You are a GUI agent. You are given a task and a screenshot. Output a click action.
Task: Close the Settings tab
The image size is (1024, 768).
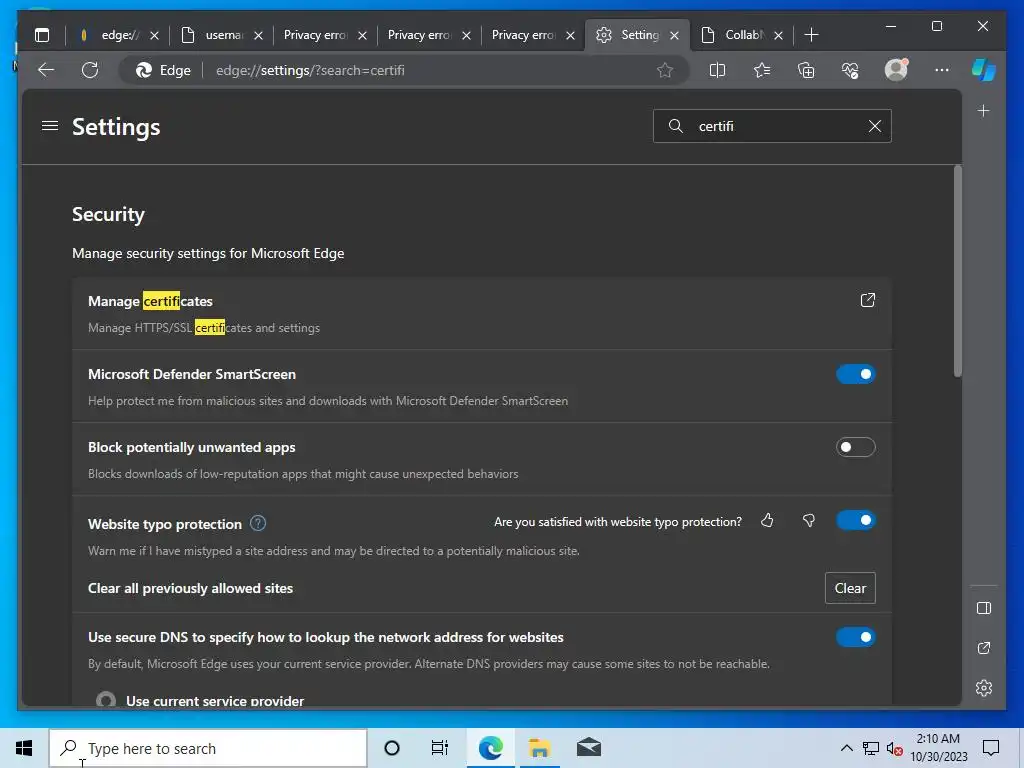point(674,35)
